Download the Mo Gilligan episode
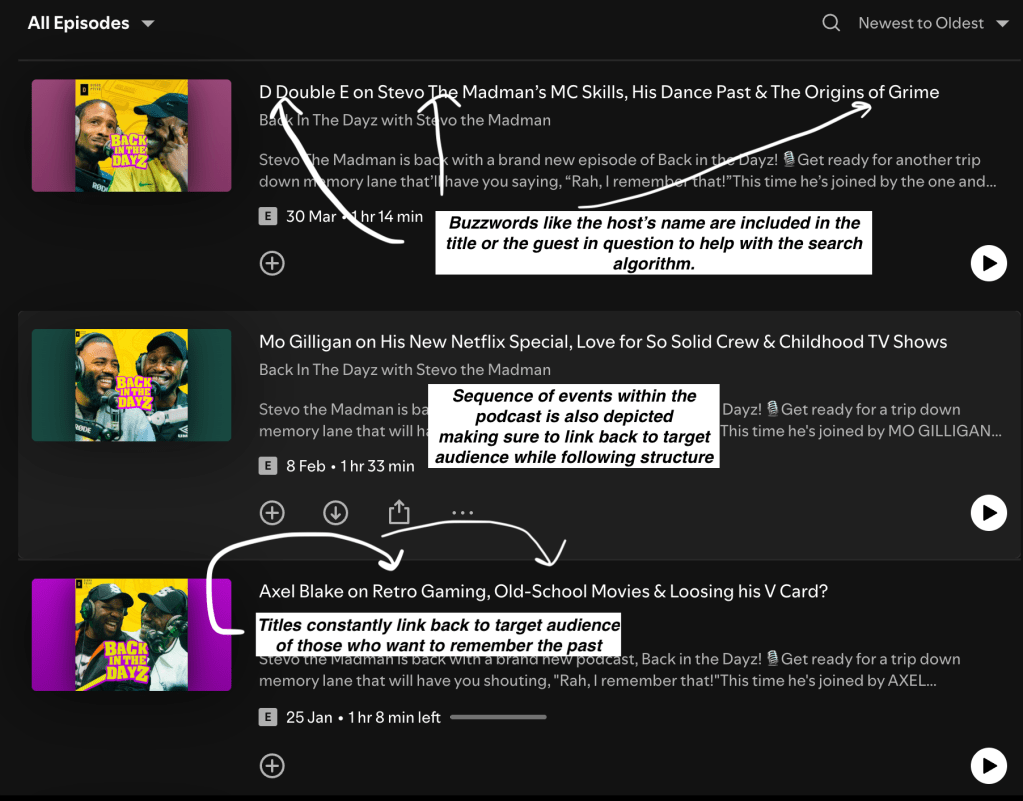This screenshot has width=1023, height=801. (x=335, y=513)
